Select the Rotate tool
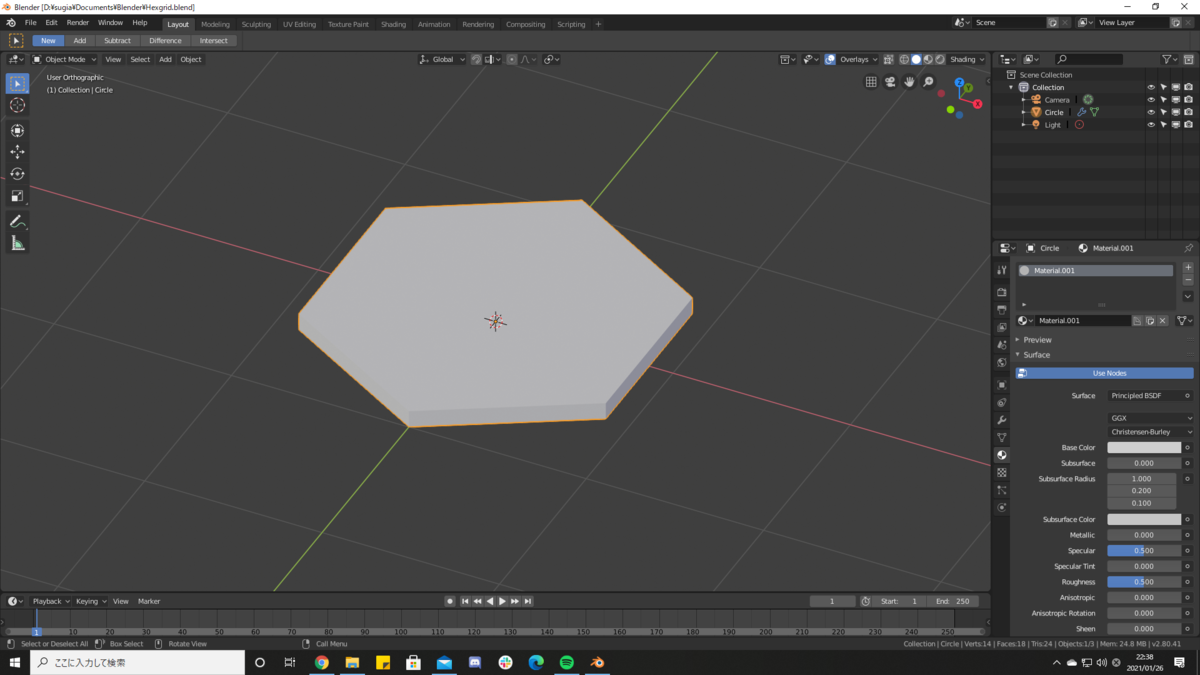This screenshot has height=675, width=1200. [x=17, y=174]
